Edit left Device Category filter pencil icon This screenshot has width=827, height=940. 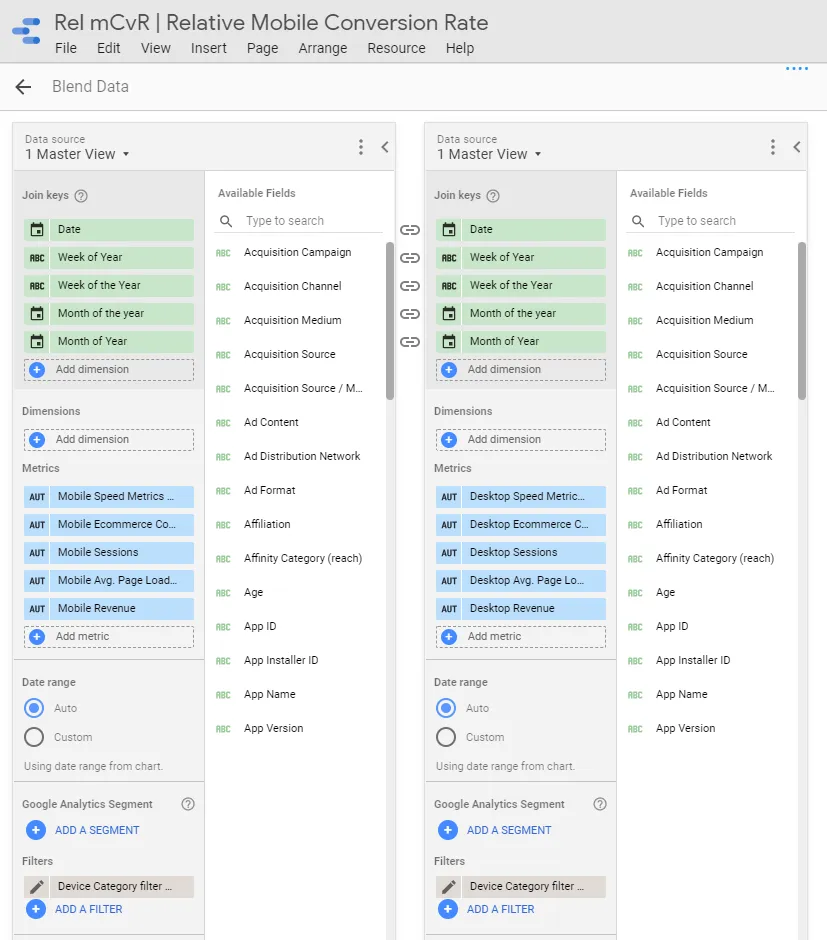pyautogui.click(x=37, y=886)
